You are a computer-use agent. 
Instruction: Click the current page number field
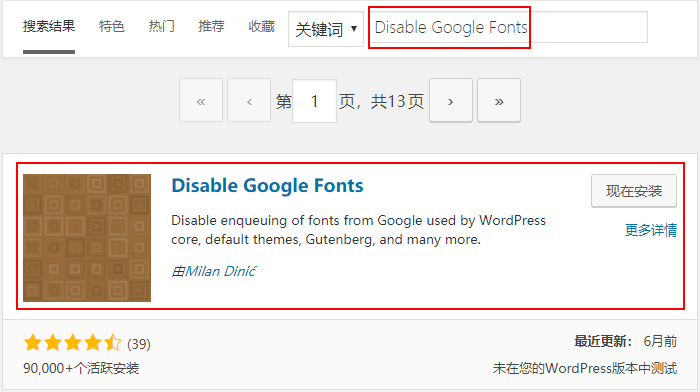tap(314, 101)
